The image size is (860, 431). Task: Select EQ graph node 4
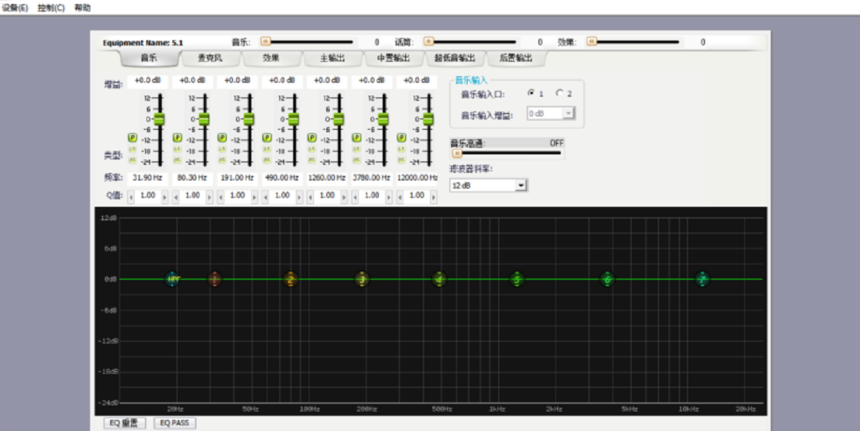(439, 279)
